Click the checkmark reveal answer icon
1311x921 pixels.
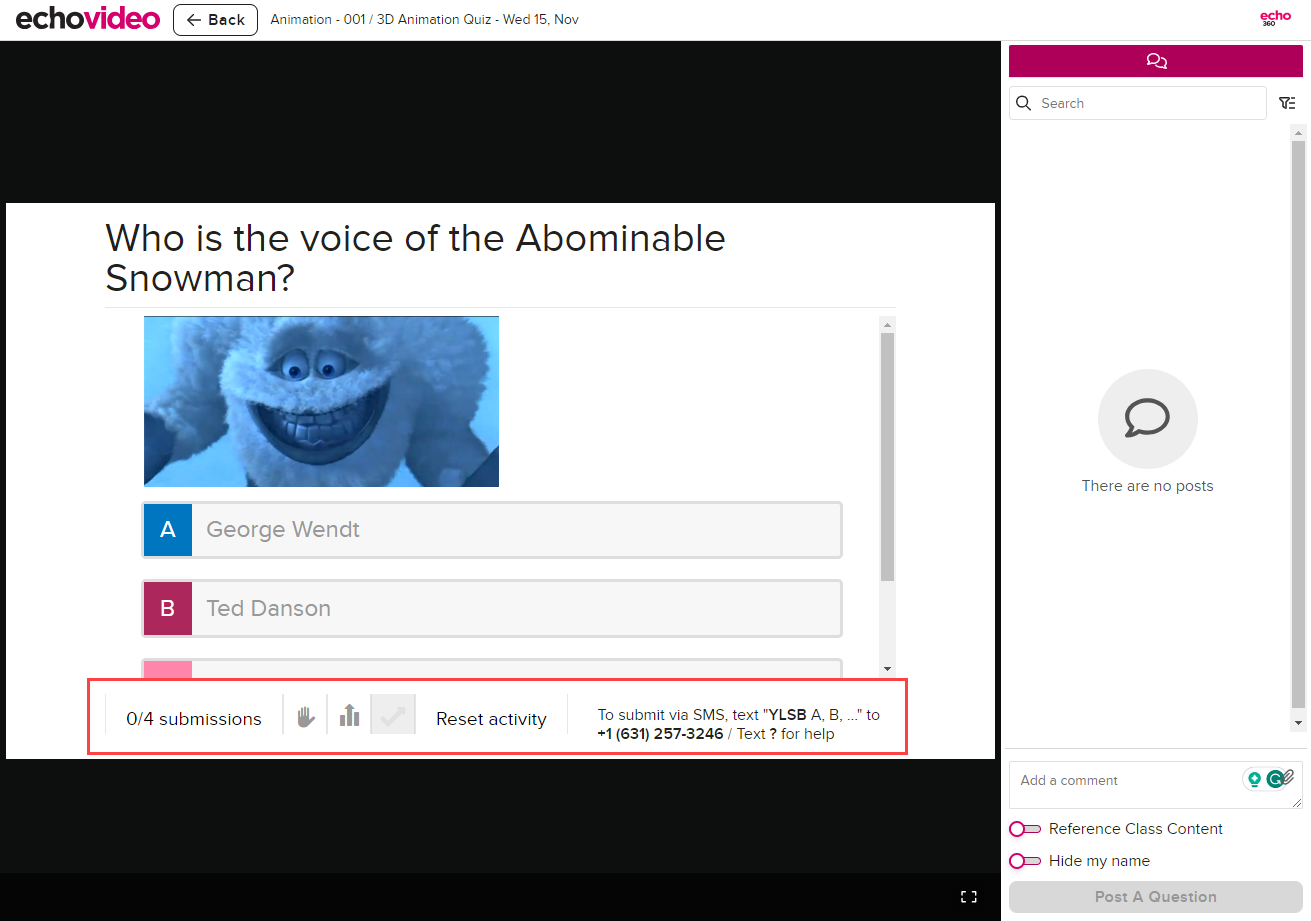click(x=393, y=715)
